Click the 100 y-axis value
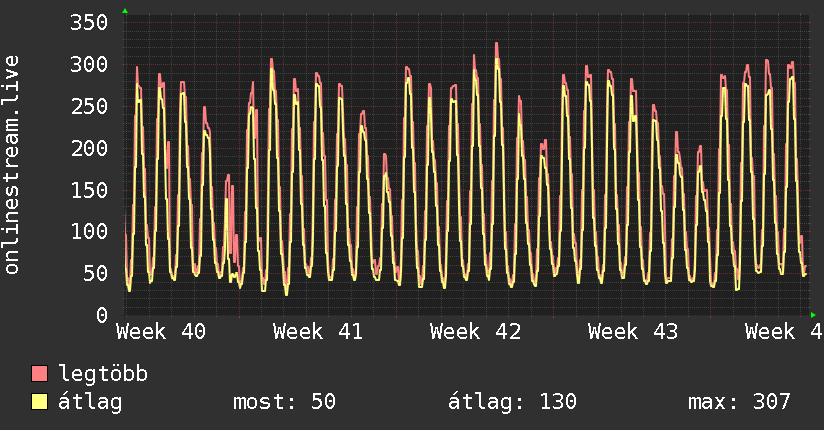824x430 pixels. click(x=89, y=231)
